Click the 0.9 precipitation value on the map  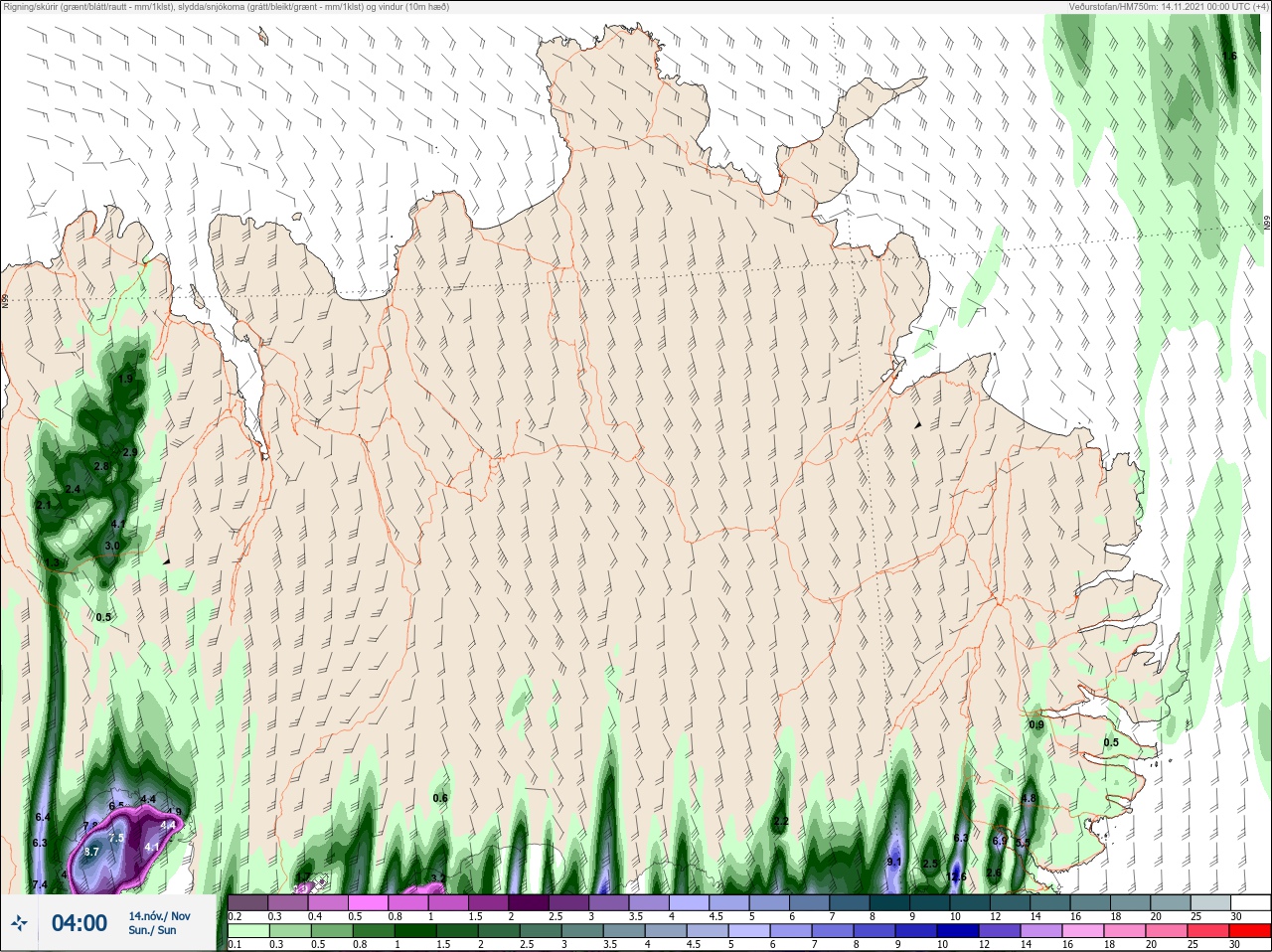[1036, 724]
